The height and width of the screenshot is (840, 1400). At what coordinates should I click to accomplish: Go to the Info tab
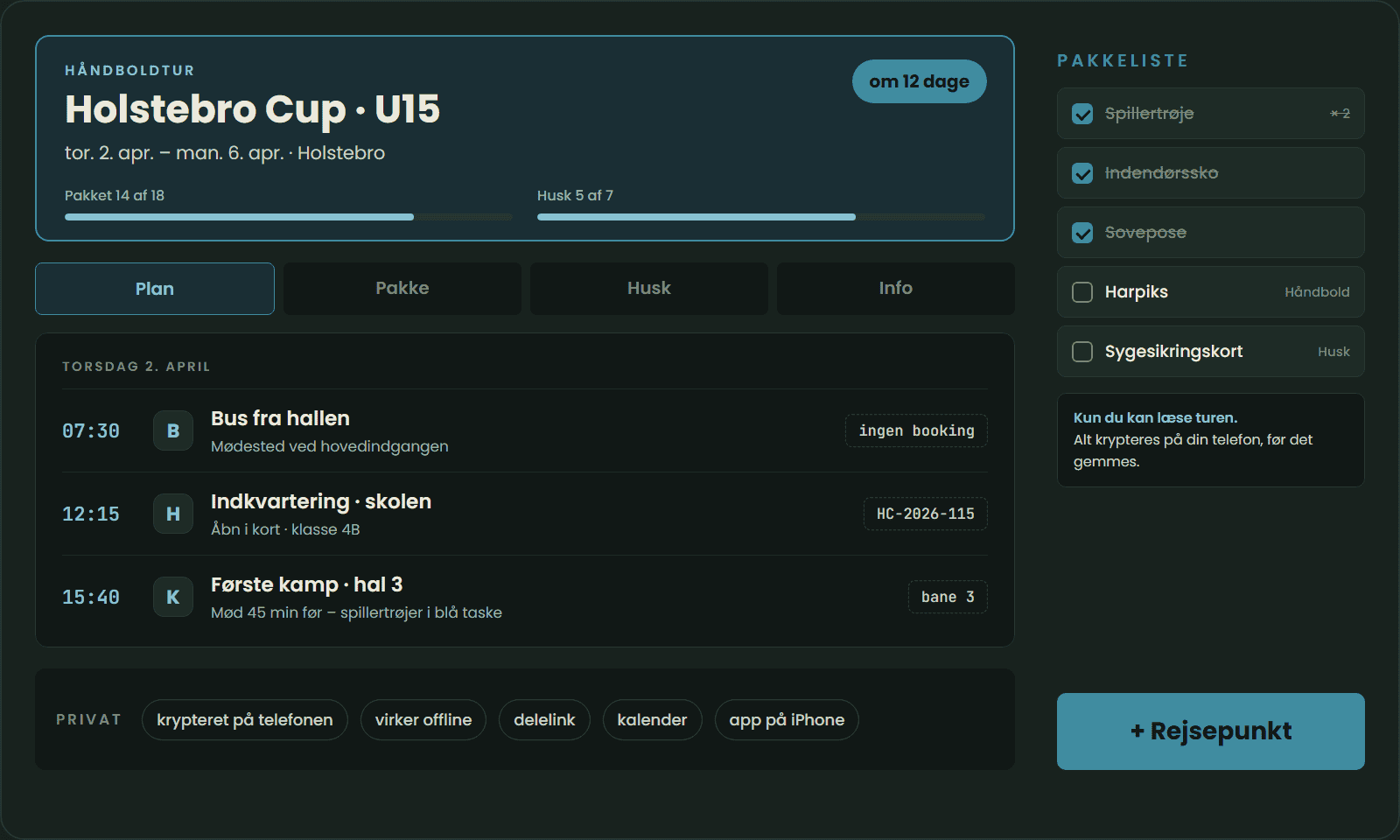point(896,289)
